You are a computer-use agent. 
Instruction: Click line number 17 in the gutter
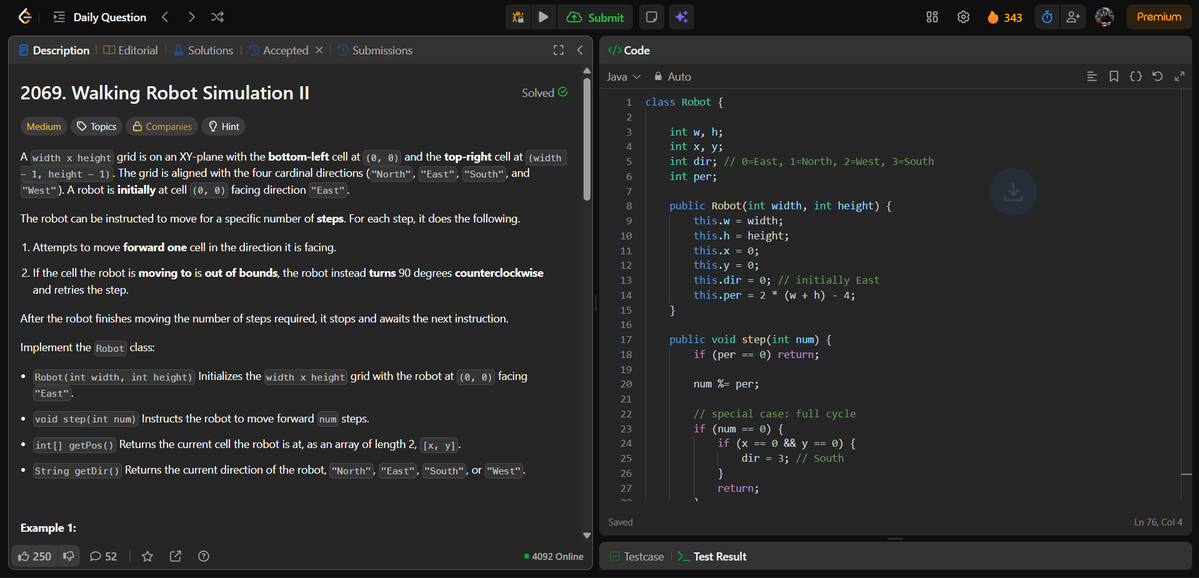pos(626,339)
